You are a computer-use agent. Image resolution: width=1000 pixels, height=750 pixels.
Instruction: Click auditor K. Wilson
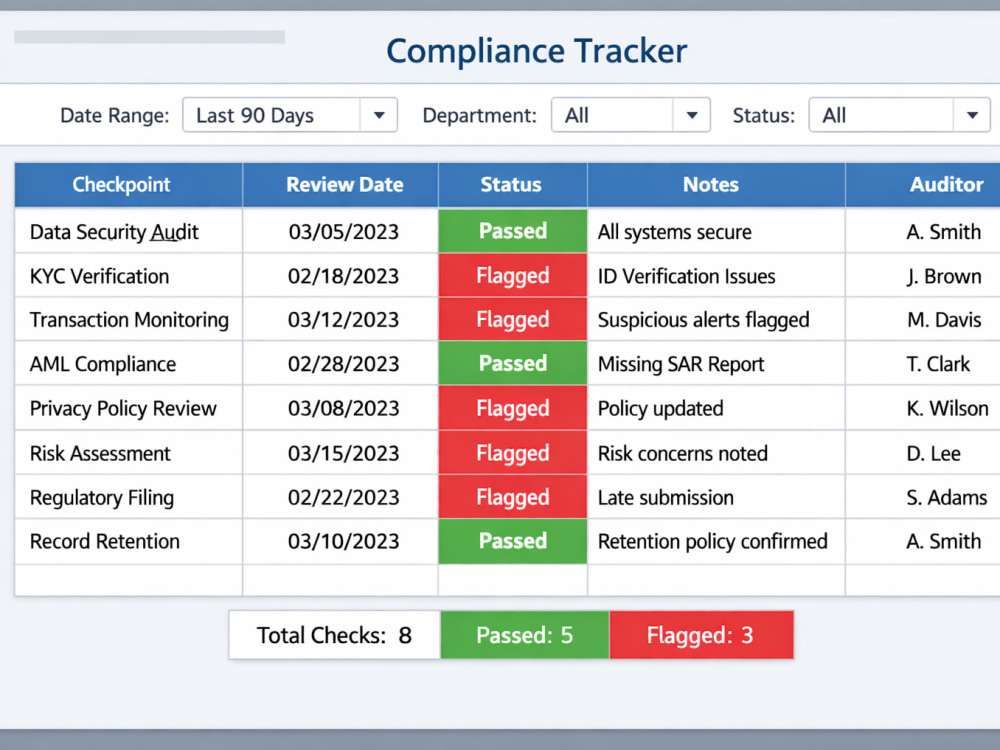coord(948,408)
